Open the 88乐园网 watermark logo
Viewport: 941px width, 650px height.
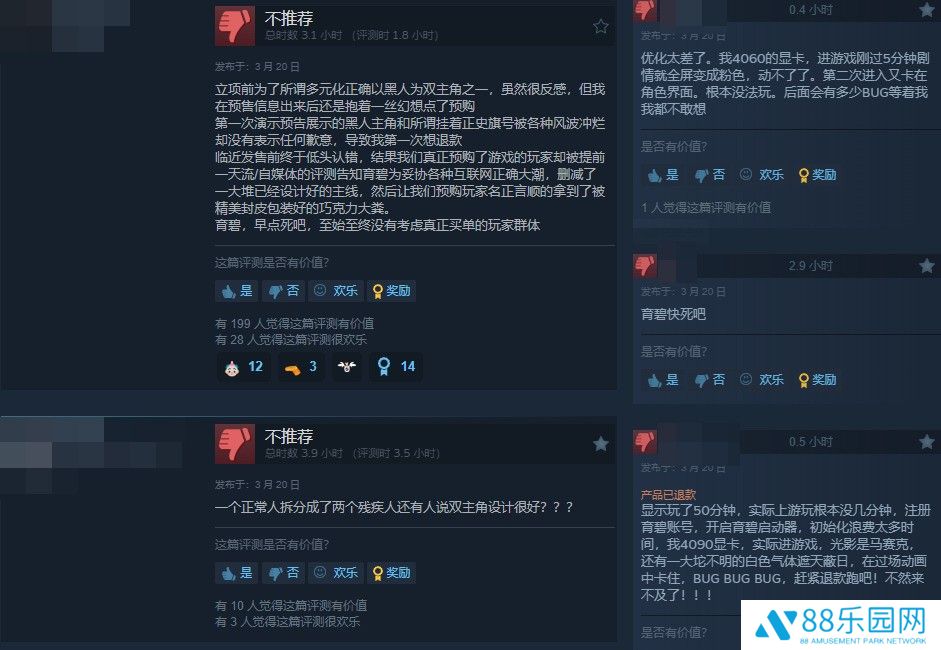coord(841,625)
